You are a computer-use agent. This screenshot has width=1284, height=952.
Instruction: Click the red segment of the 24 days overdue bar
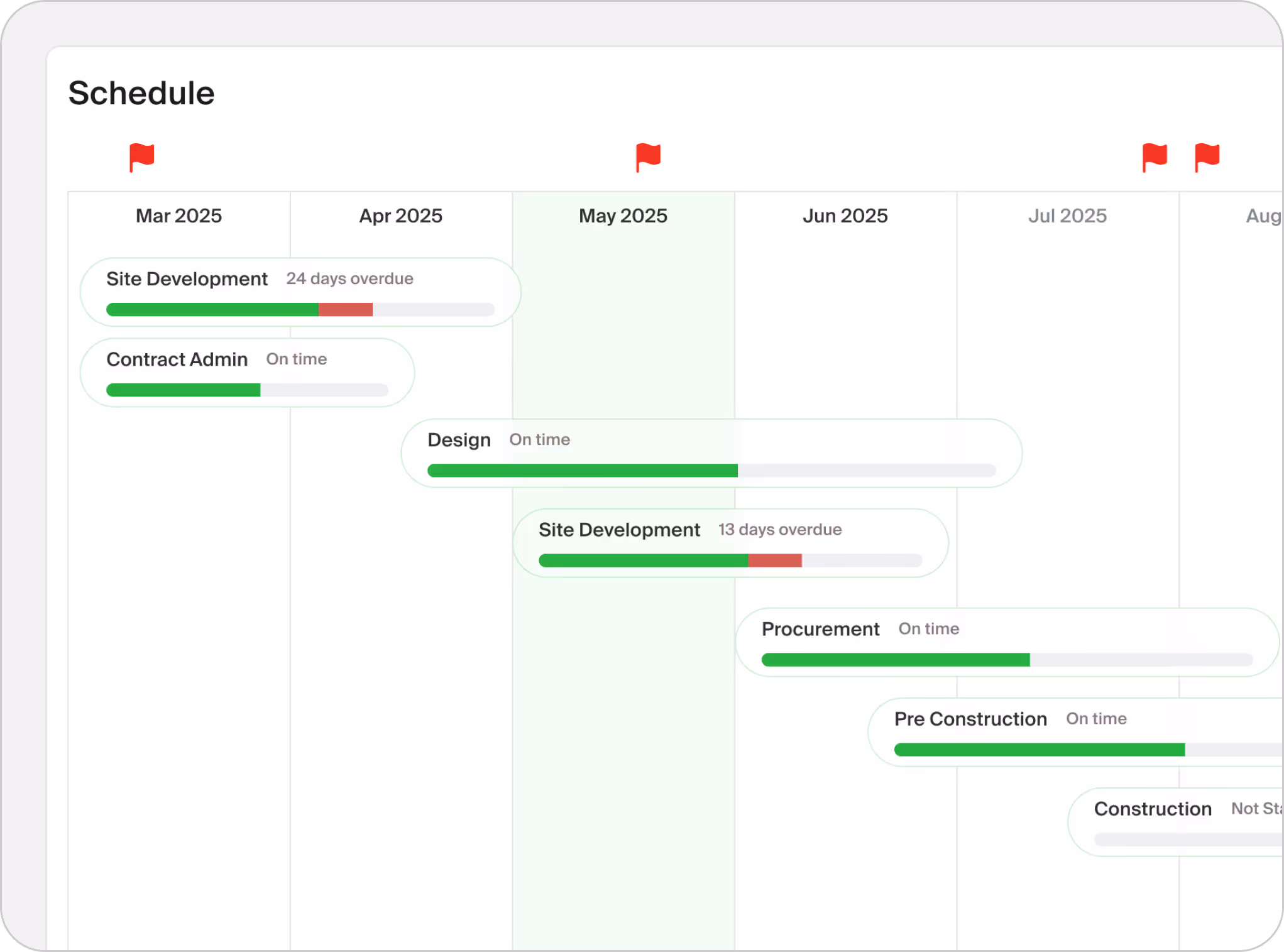pyautogui.click(x=346, y=310)
